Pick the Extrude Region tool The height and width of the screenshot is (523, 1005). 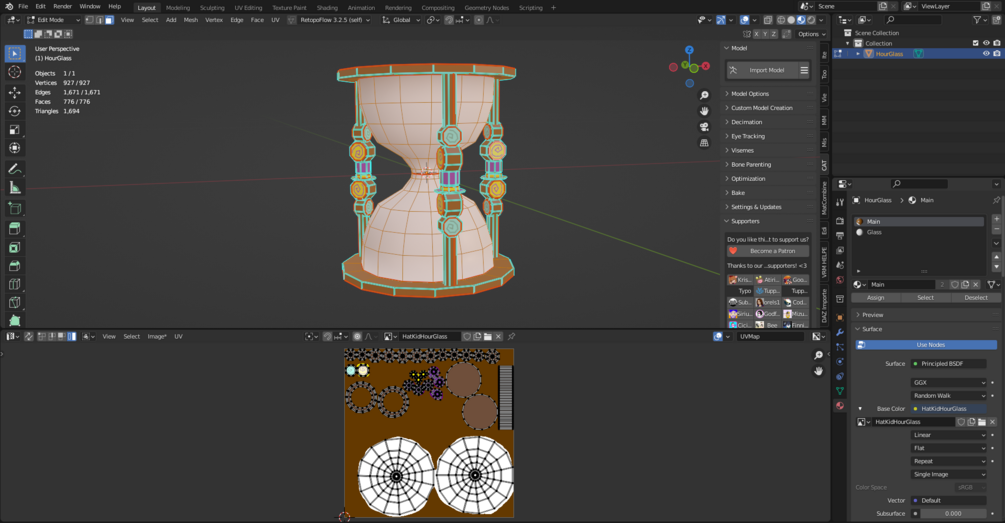click(x=14, y=229)
